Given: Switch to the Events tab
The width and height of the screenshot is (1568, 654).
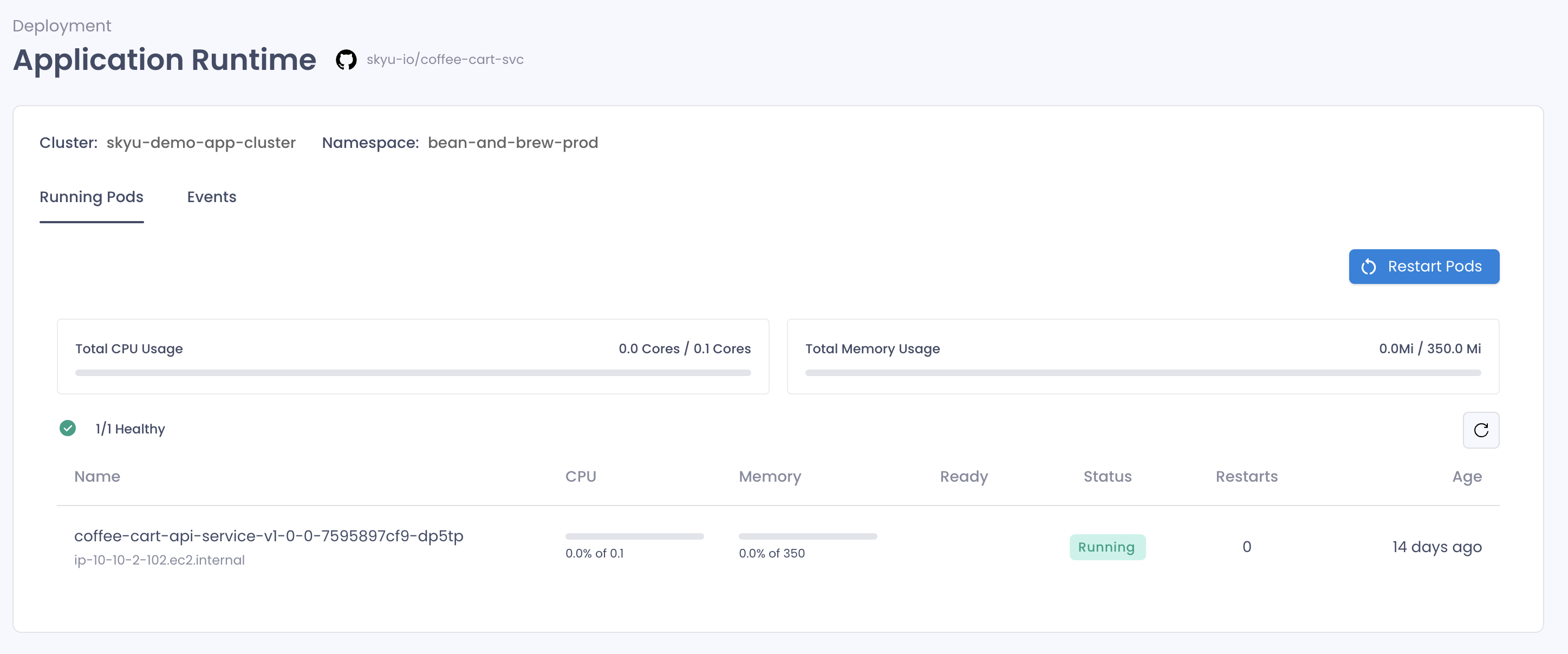Looking at the screenshot, I should click(211, 197).
